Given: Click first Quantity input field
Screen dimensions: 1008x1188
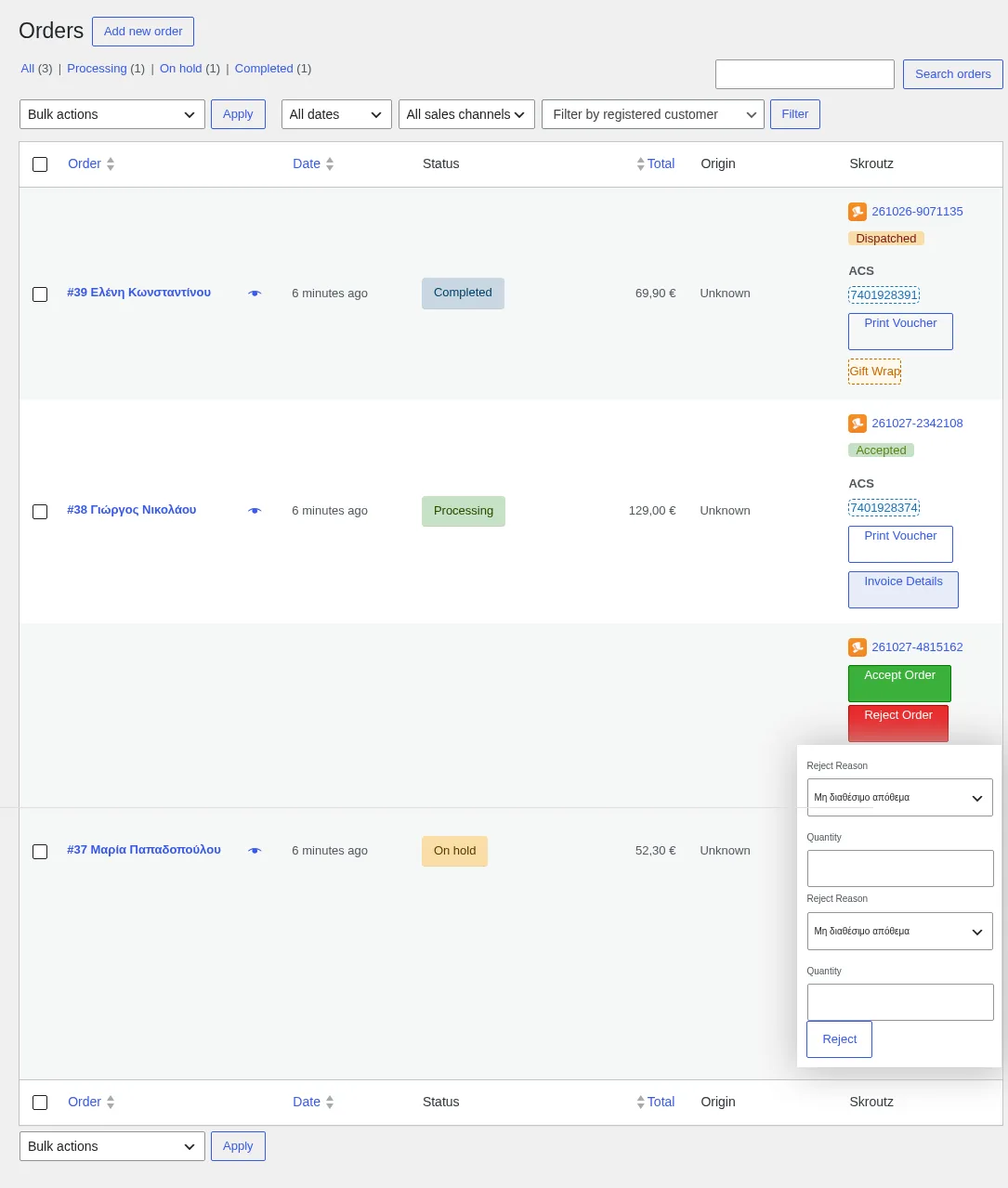Looking at the screenshot, I should coord(900,868).
